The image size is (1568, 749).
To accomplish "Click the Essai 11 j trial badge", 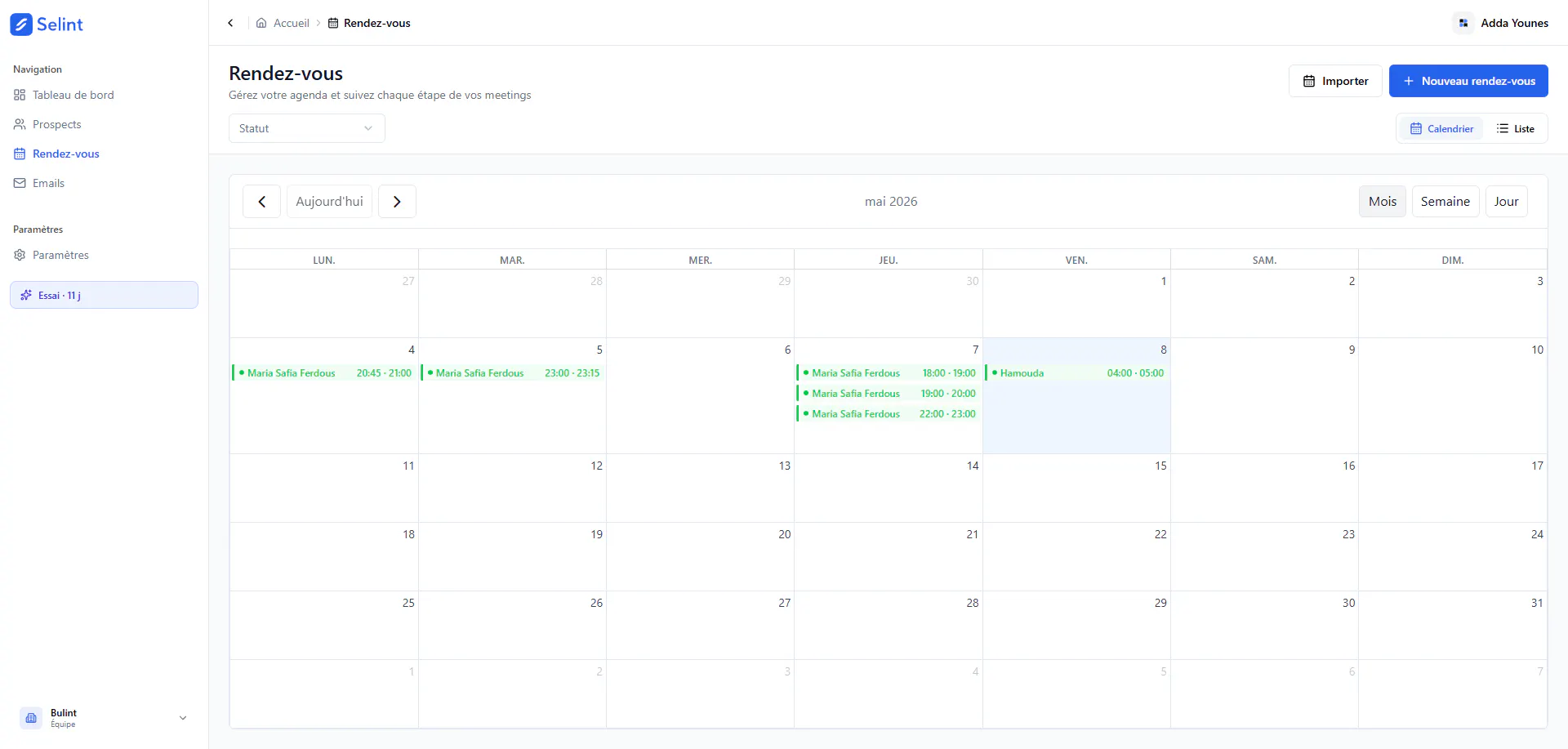I will (x=104, y=295).
